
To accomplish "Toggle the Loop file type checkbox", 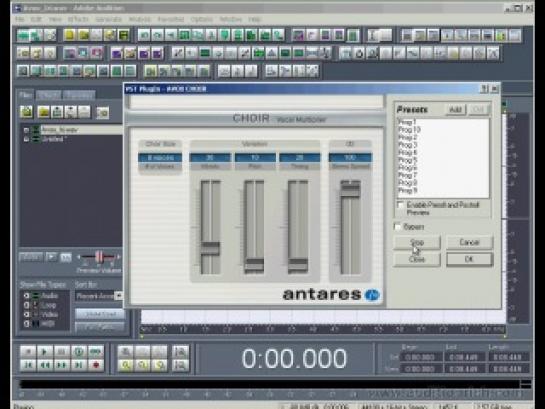I will click(x=27, y=305).
